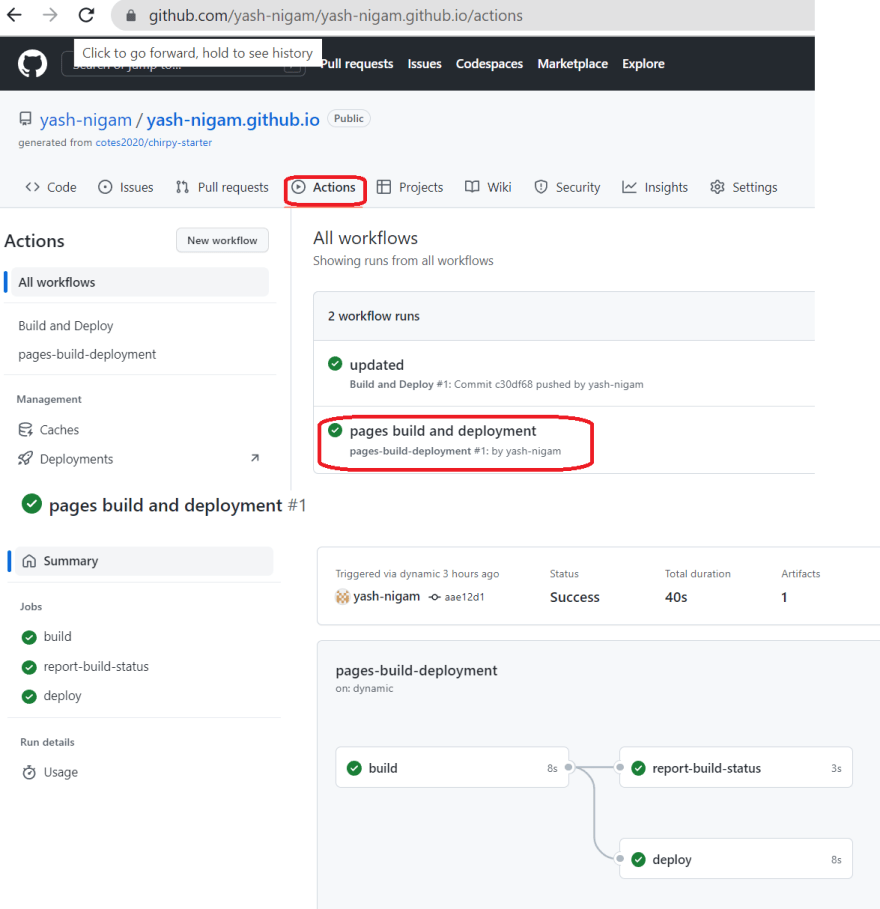880x909 pixels.
Task: Click the green check in report-build-status graph node
Action: [638, 768]
